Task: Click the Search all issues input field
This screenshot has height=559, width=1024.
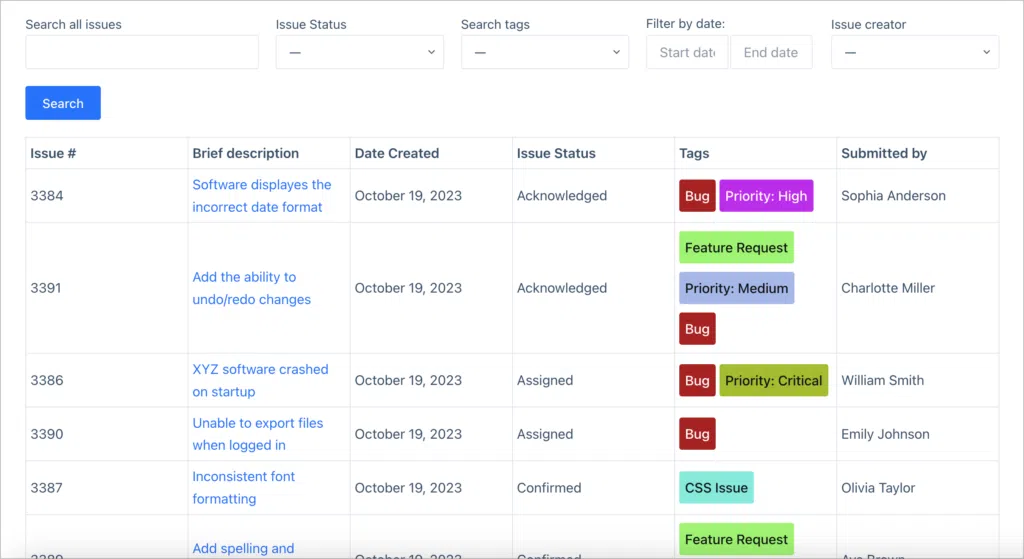Action: coord(142,52)
